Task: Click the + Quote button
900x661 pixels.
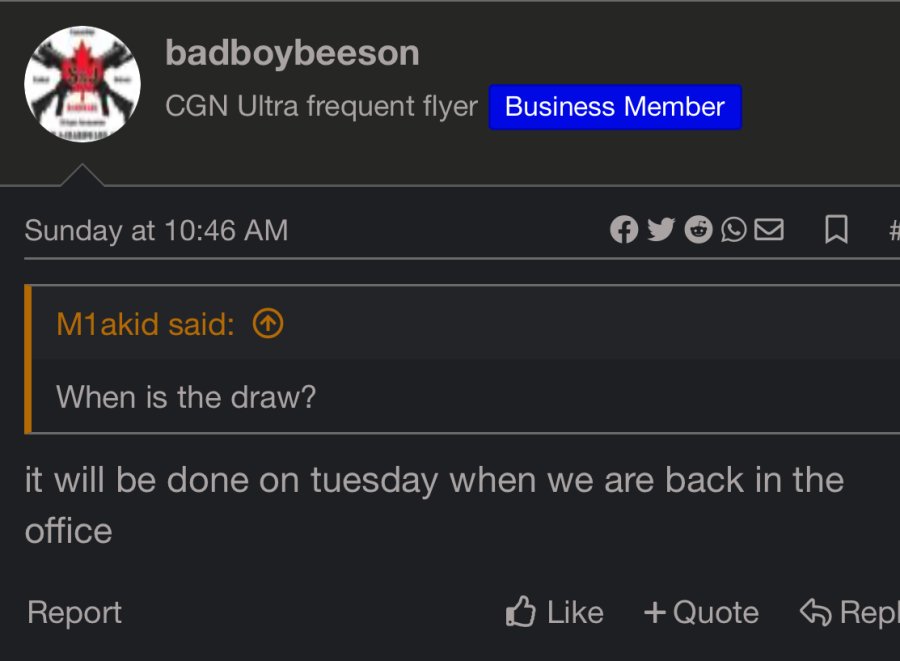Action: tap(701, 612)
